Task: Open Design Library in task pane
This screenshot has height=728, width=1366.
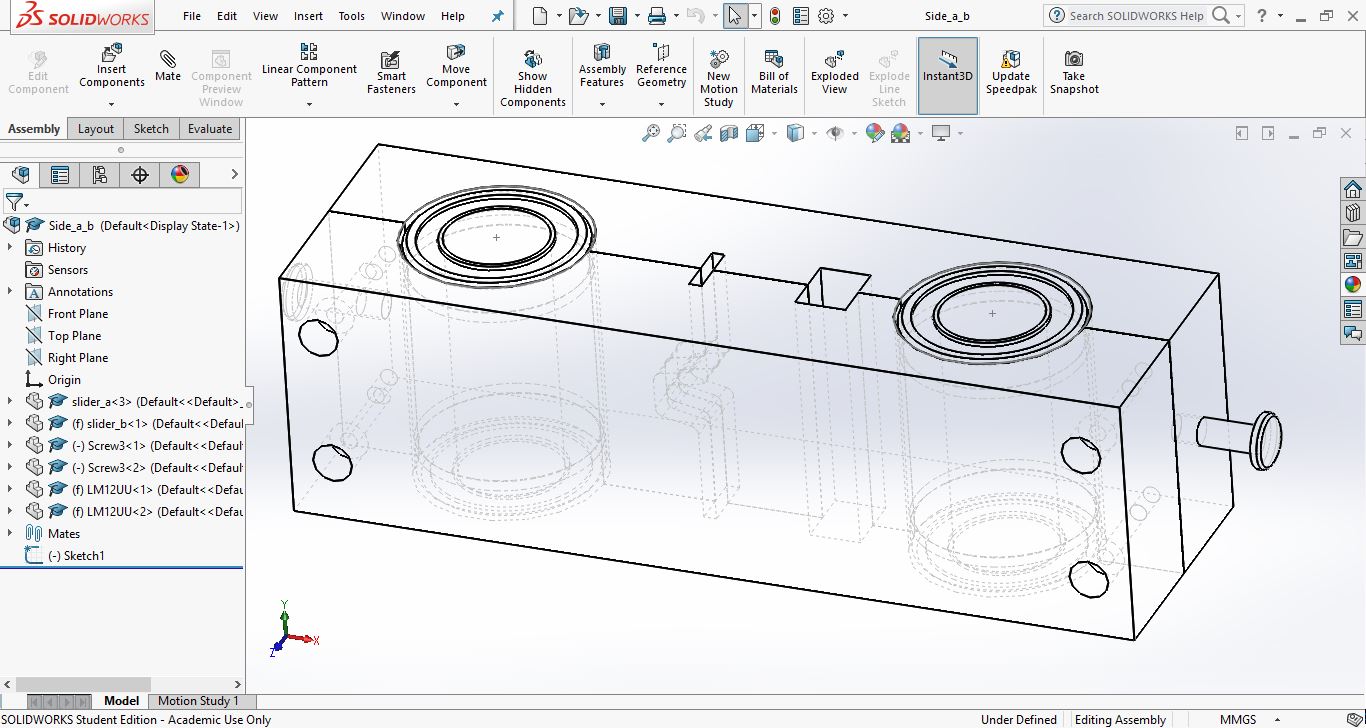Action: [x=1353, y=213]
